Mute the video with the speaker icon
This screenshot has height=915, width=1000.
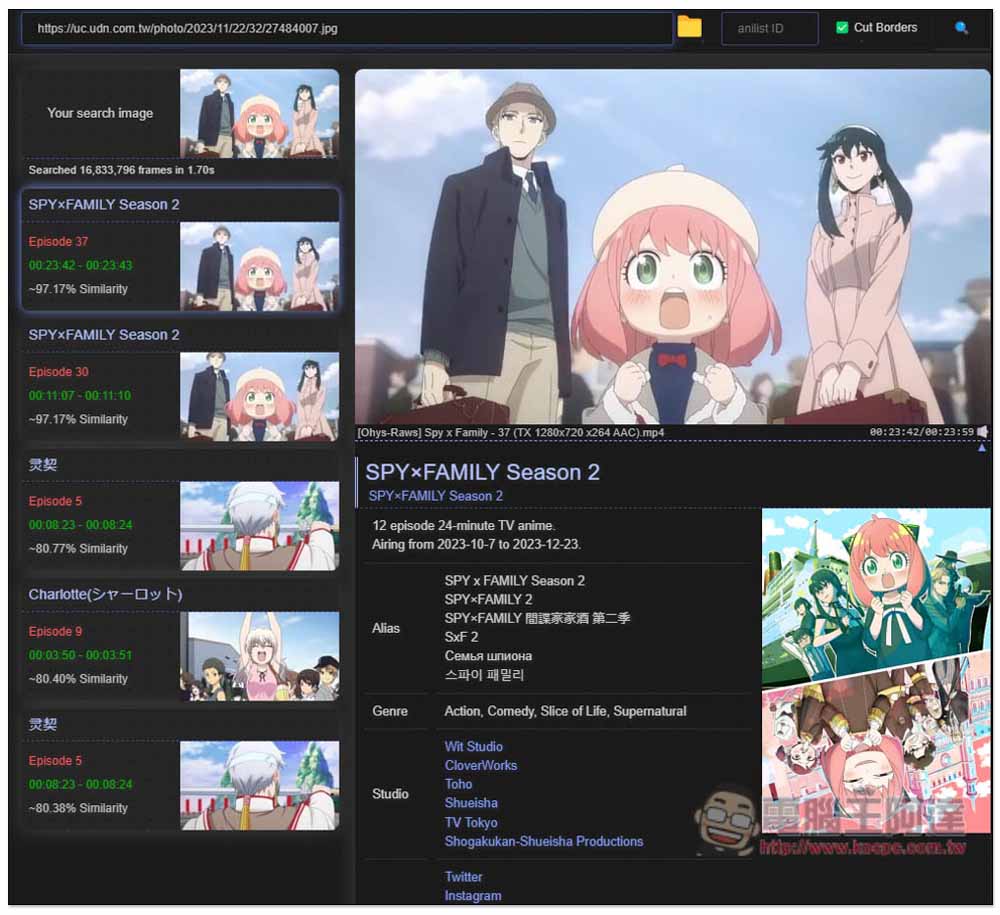[x=983, y=432]
